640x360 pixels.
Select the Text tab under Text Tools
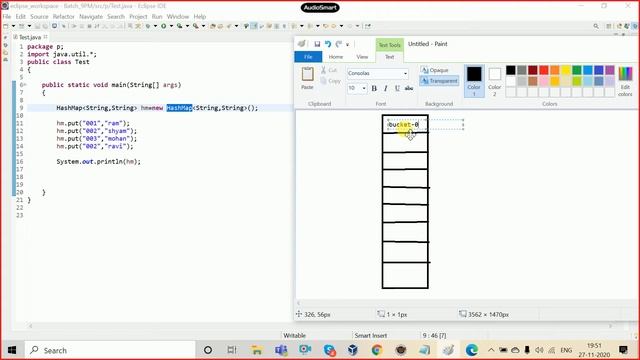[x=389, y=57]
